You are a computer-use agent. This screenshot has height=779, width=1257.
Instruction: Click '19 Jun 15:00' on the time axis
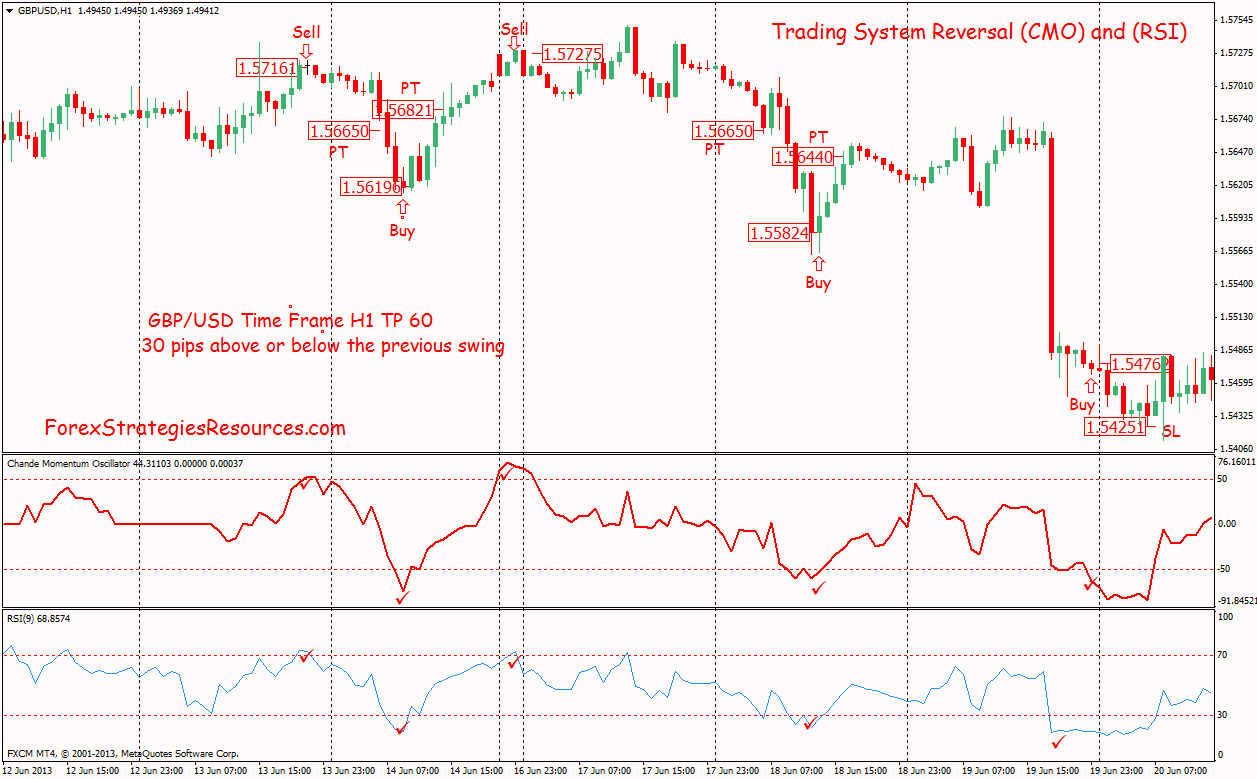tap(1051, 771)
